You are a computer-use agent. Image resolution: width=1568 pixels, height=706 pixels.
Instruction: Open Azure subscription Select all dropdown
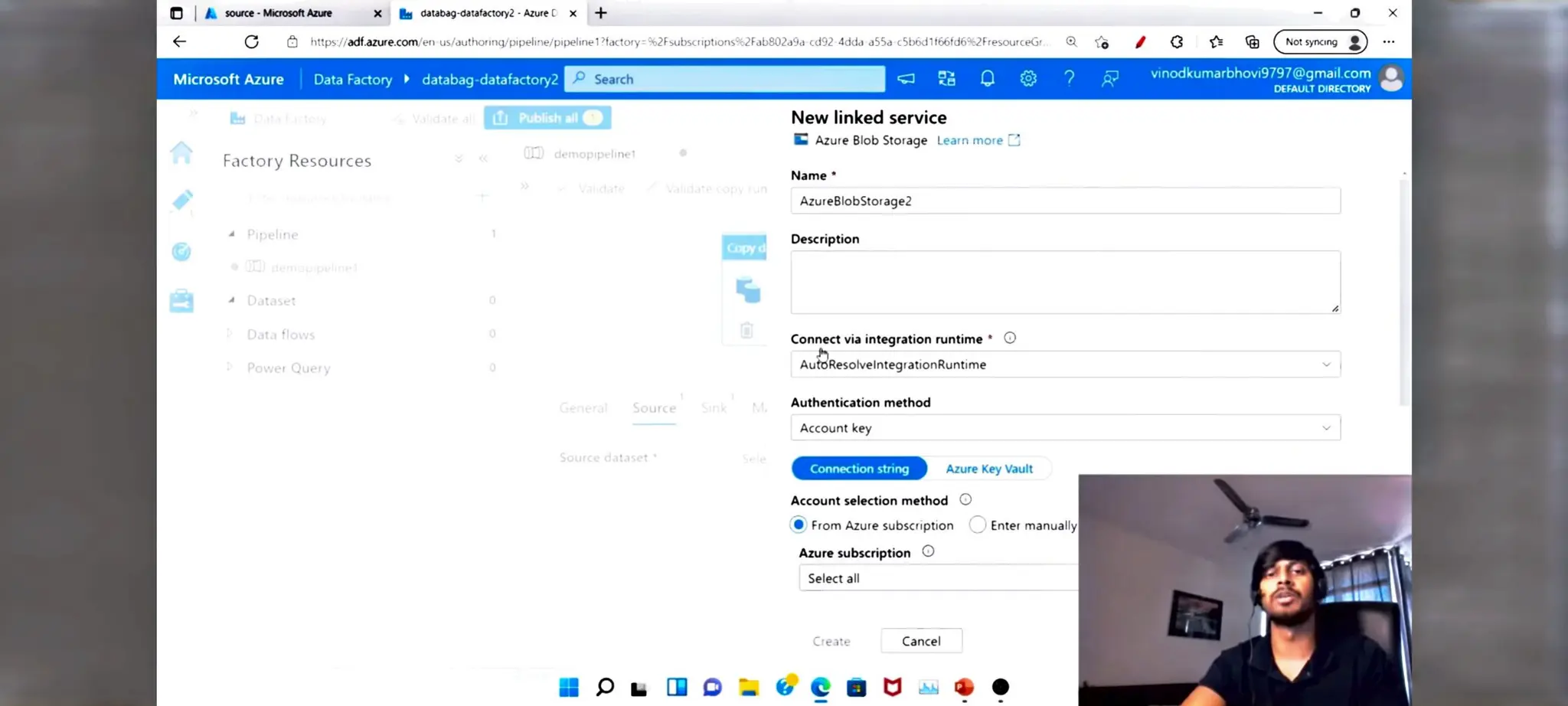pyautogui.click(x=939, y=578)
